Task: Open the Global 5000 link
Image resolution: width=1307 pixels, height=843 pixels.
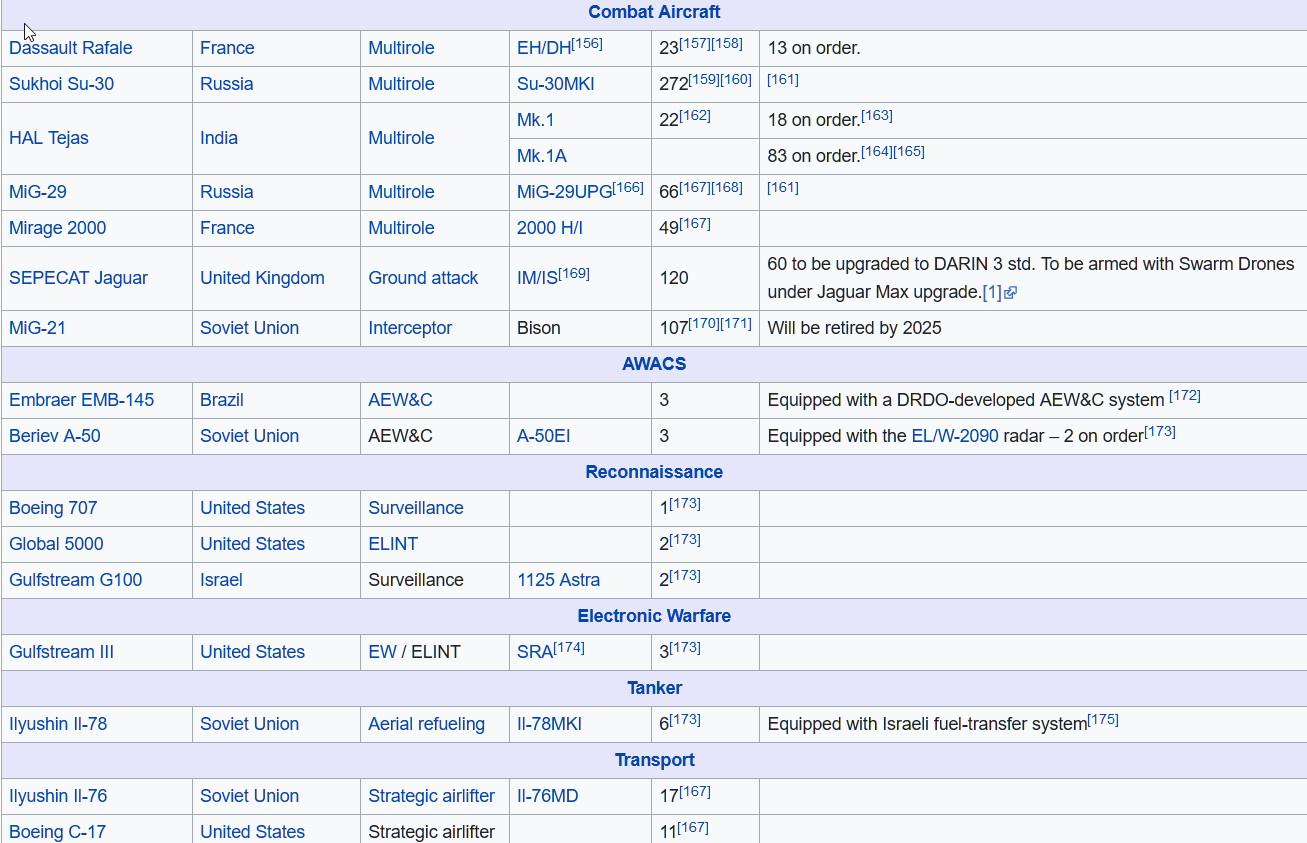Action: click(56, 544)
